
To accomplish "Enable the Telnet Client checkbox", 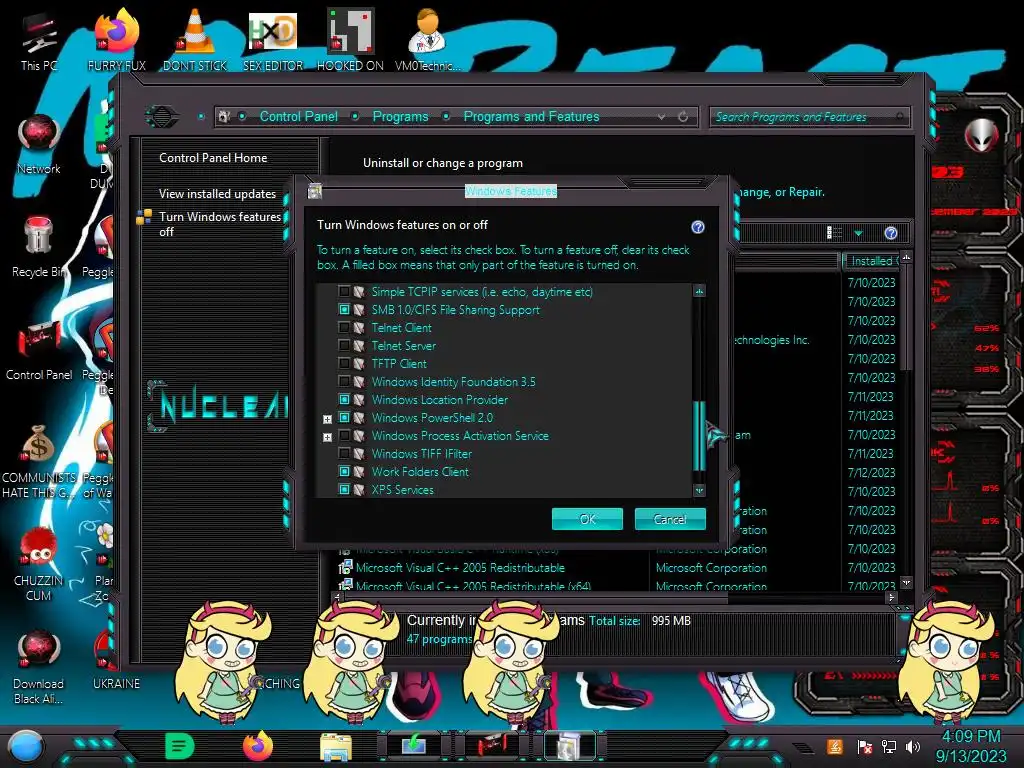I will pyautogui.click(x=344, y=328).
